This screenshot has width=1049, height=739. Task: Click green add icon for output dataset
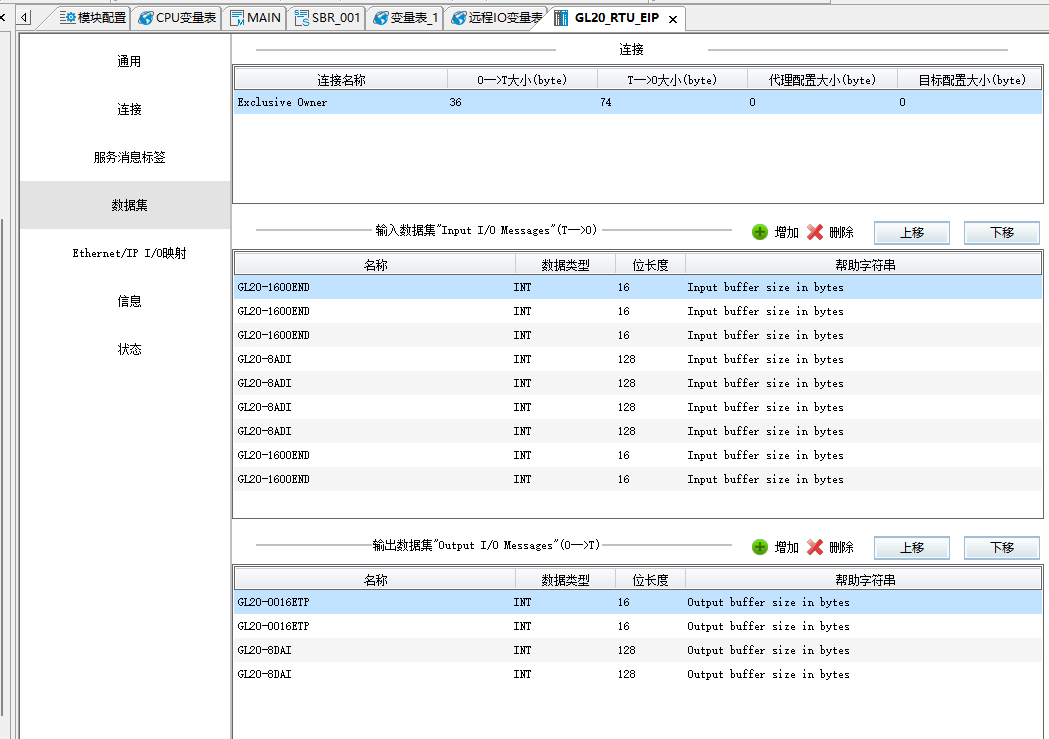[760, 547]
